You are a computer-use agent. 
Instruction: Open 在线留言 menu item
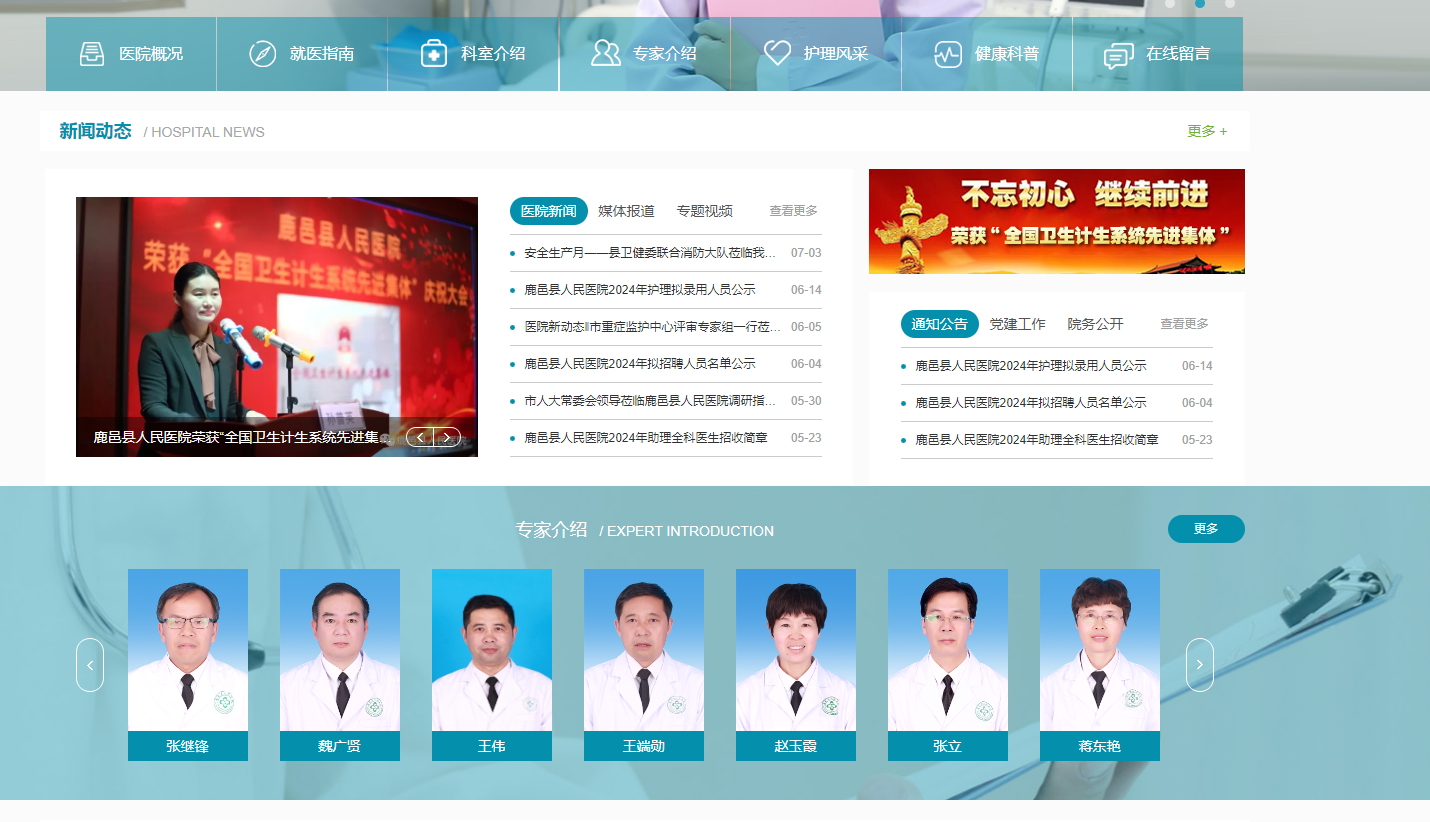tap(1158, 54)
